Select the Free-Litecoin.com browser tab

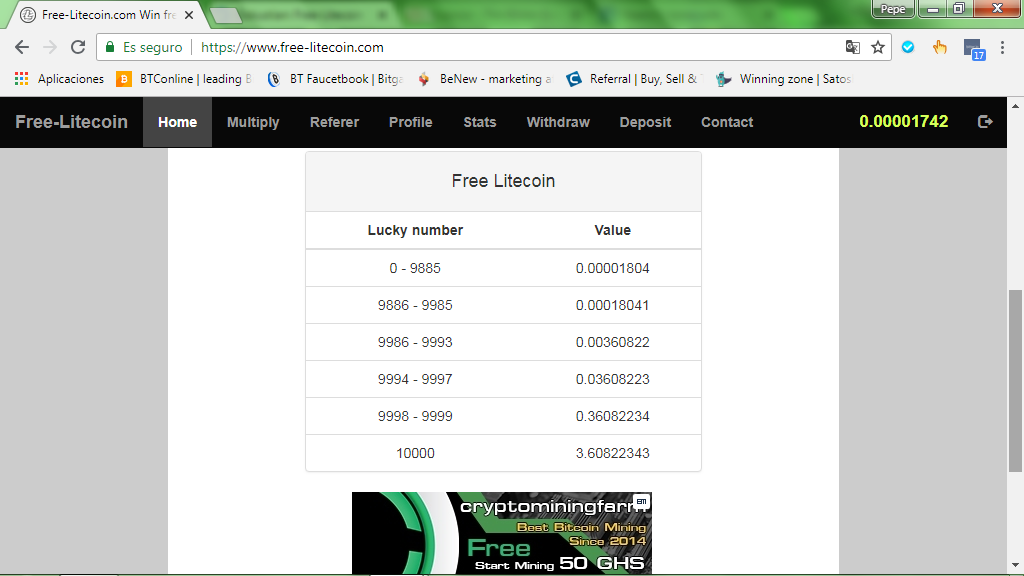pos(108,14)
